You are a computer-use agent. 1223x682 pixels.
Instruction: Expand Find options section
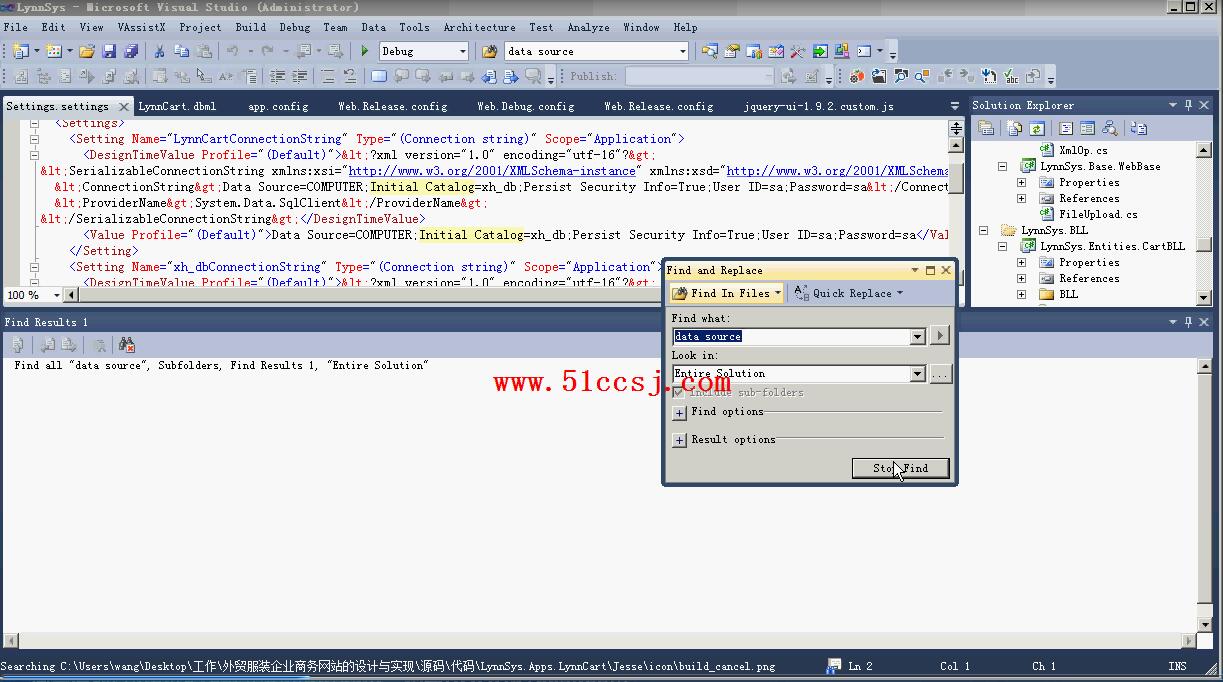click(x=679, y=412)
